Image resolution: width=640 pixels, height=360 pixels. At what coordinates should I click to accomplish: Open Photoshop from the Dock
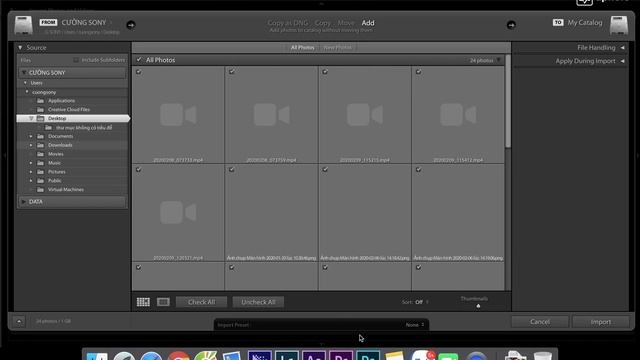pos(368,355)
